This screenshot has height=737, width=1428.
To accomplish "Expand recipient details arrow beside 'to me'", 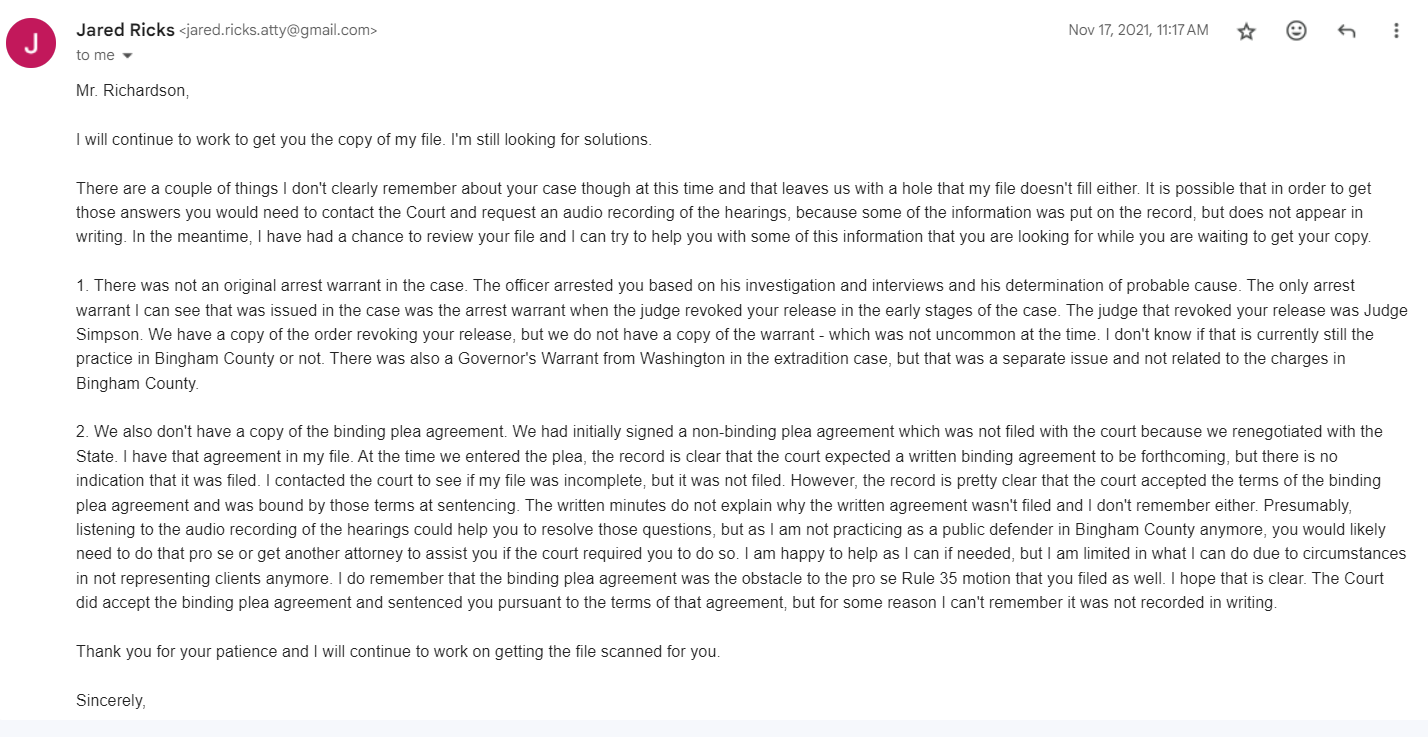I will (127, 56).
